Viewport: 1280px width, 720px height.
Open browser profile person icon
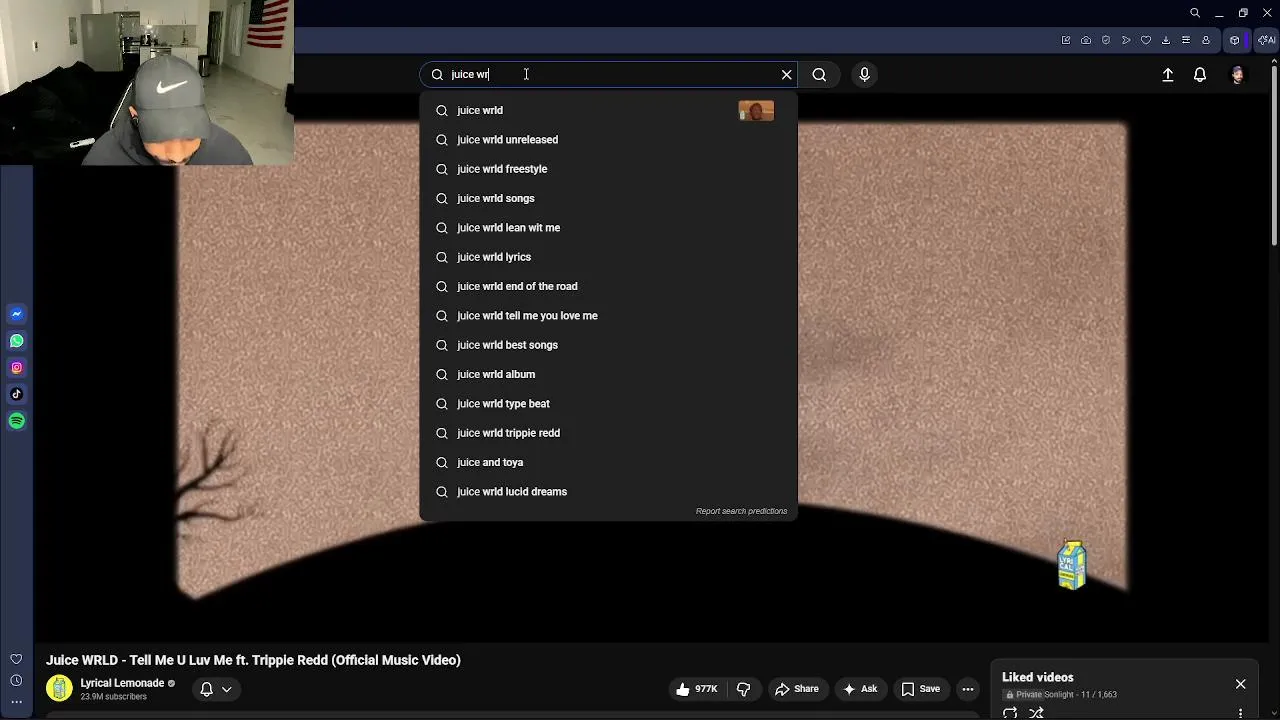pos(1206,40)
